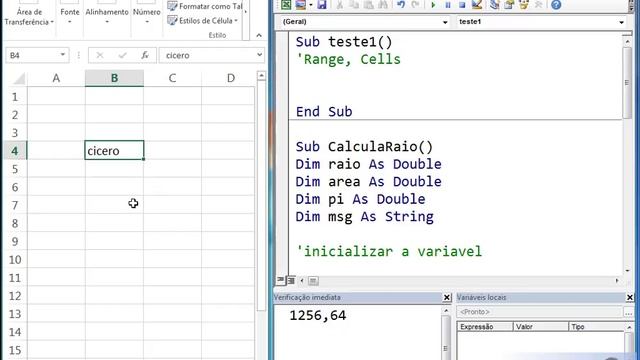Expand the formula bar with its chevron
Viewport: 640px width, 360px height.
[260, 55]
